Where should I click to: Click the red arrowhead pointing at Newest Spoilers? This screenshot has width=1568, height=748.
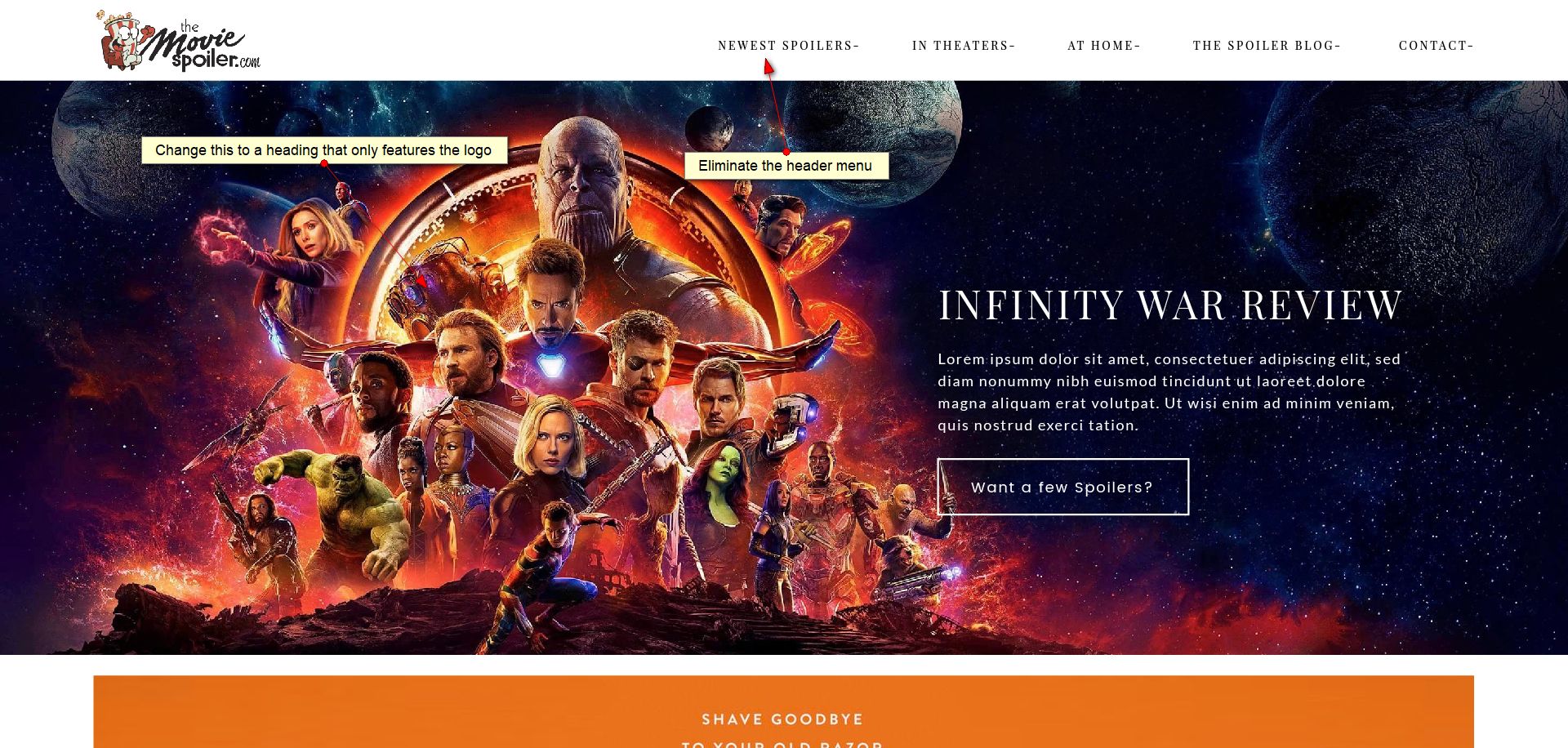(x=768, y=68)
